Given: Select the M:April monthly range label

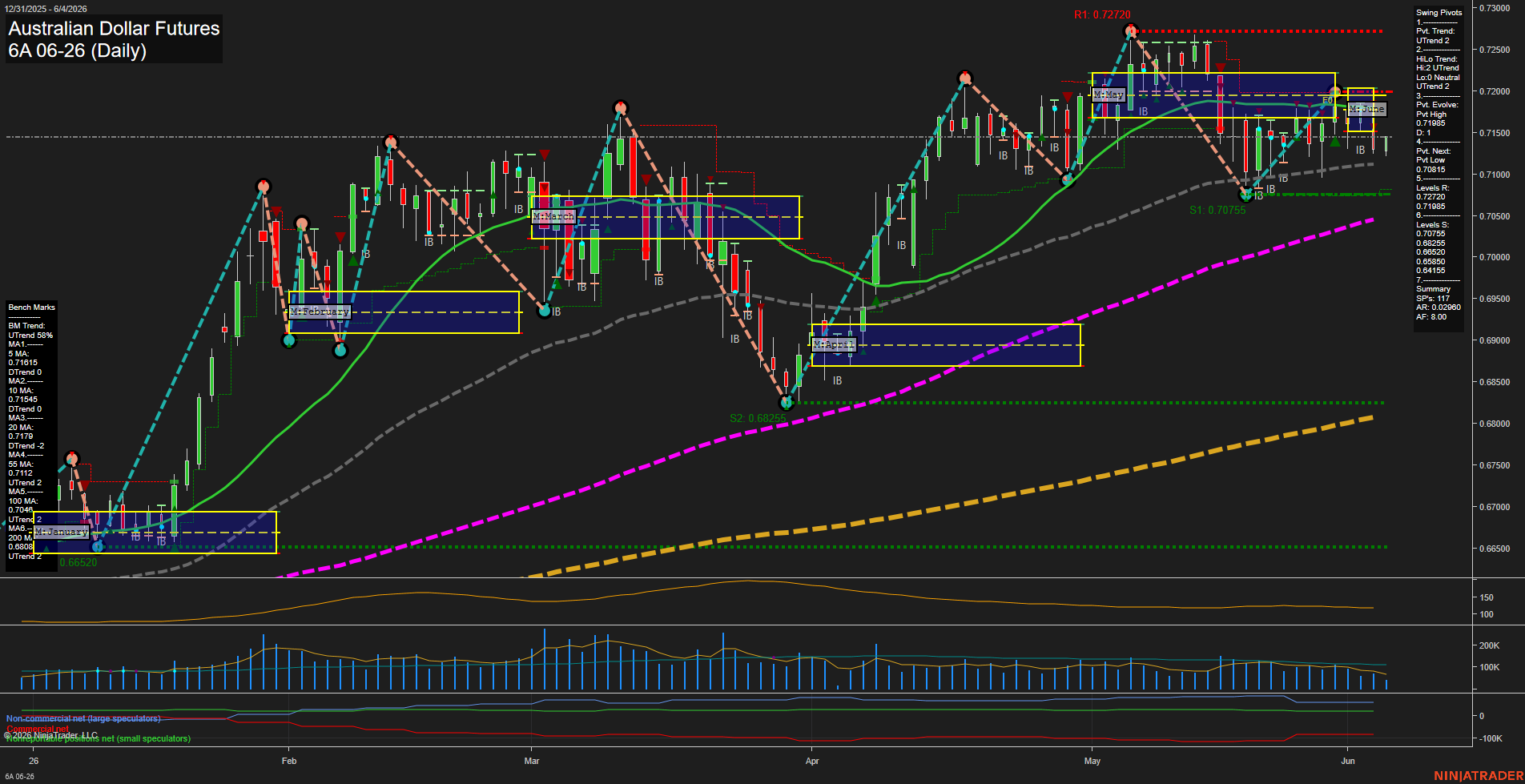Looking at the screenshot, I should (x=834, y=344).
